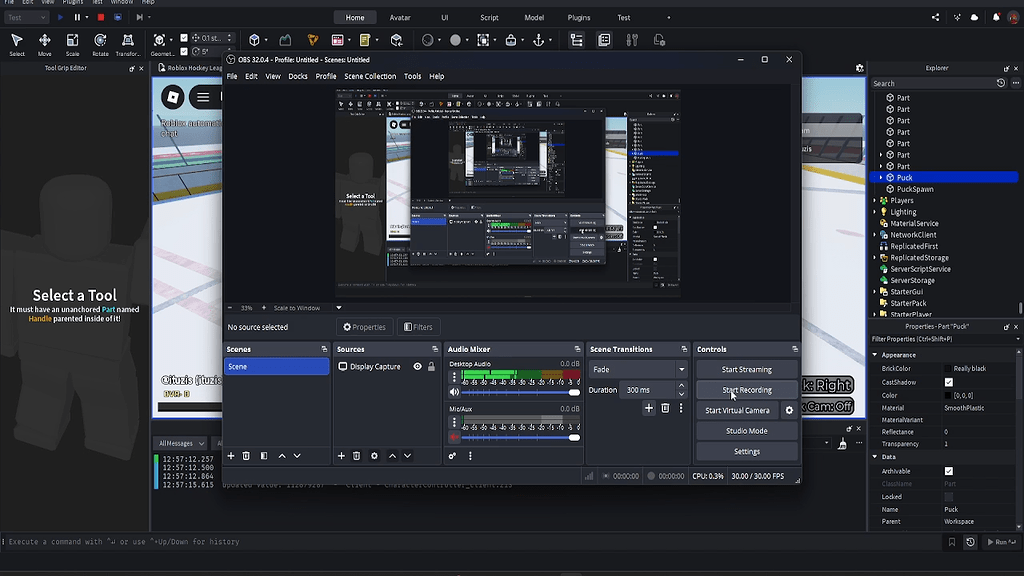Toggle the Display Capture lock
Image resolution: width=1024 pixels, height=576 pixels.
pyautogui.click(x=431, y=366)
